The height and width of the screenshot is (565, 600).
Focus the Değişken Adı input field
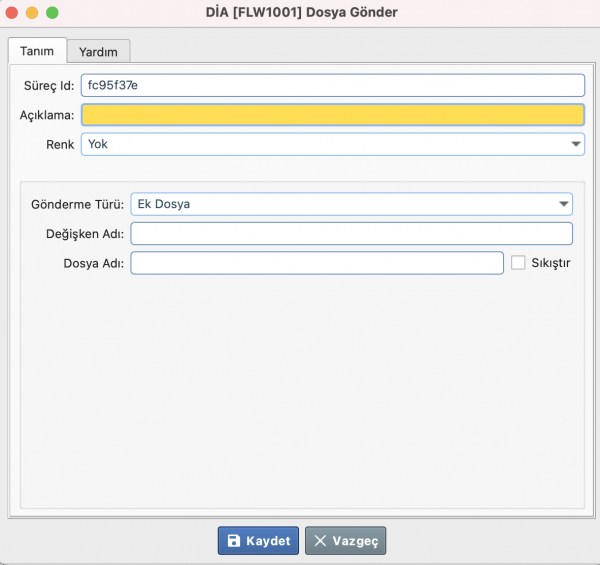pyautogui.click(x=351, y=233)
